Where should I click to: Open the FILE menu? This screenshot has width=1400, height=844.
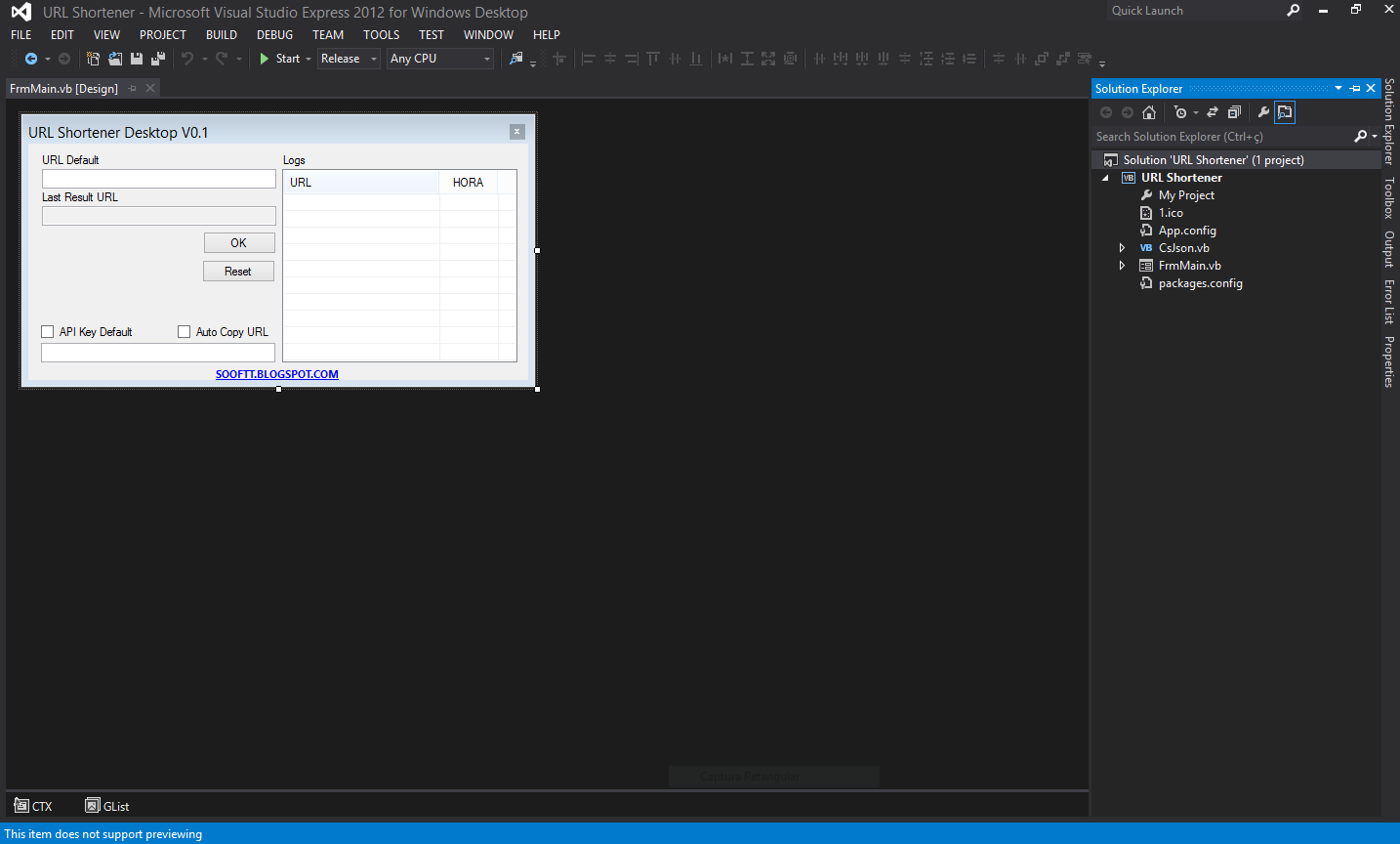coord(21,34)
